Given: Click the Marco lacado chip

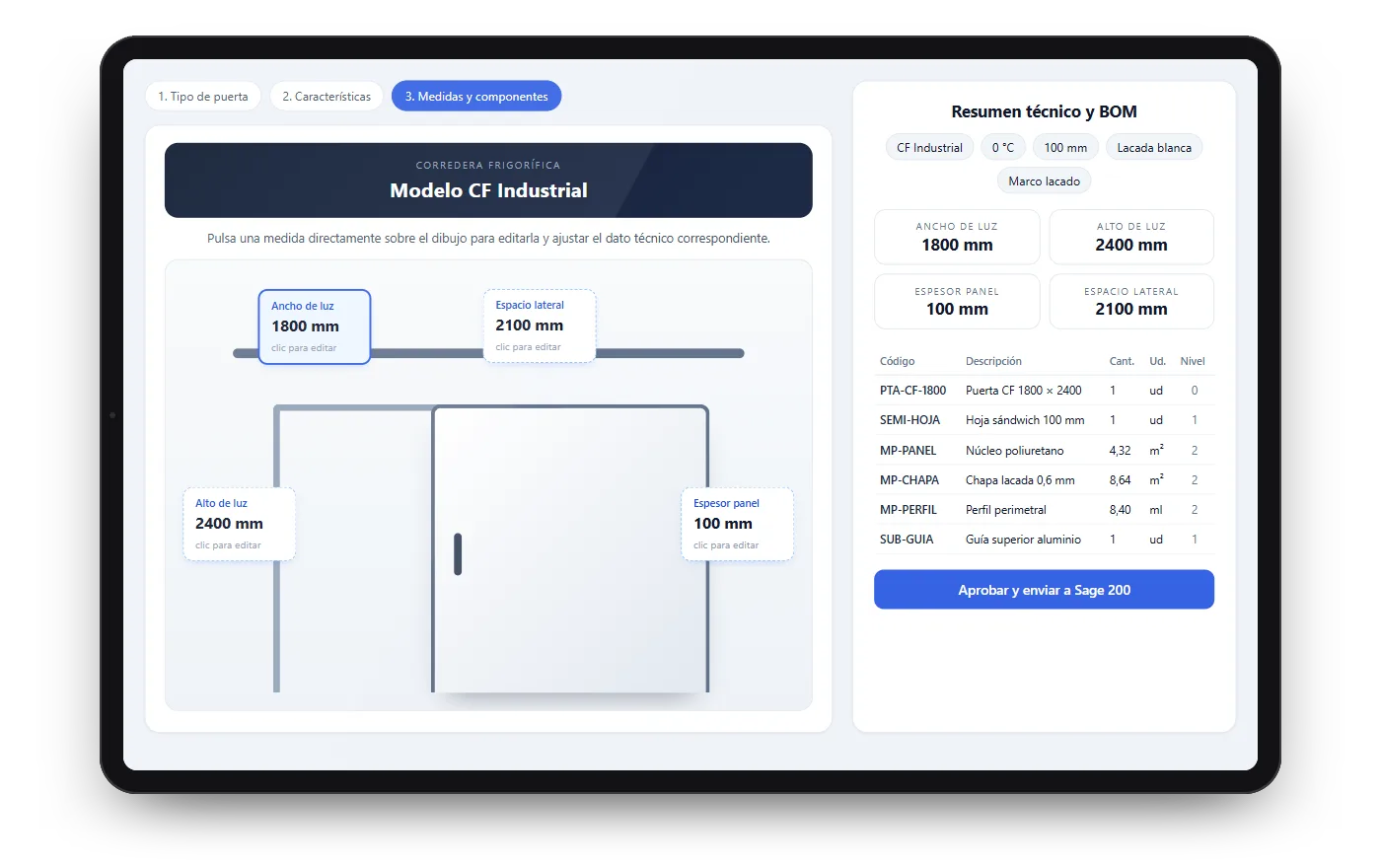Looking at the screenshot, I should [x=1044, y=181].
